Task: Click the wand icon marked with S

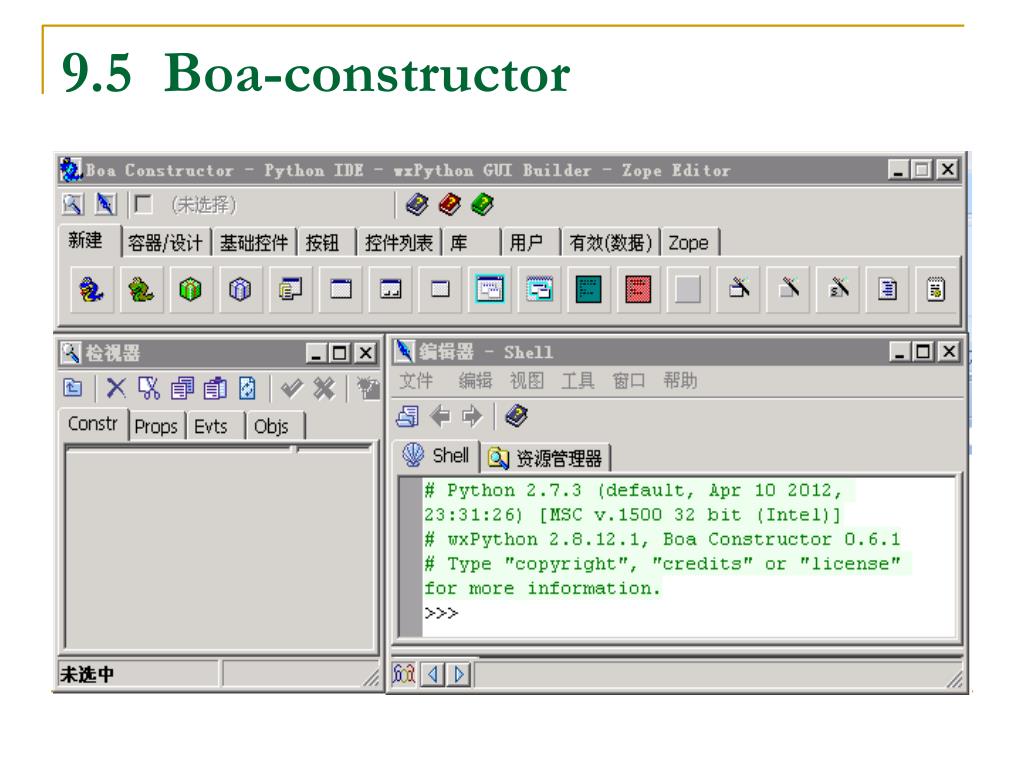Action: [838, 289]
